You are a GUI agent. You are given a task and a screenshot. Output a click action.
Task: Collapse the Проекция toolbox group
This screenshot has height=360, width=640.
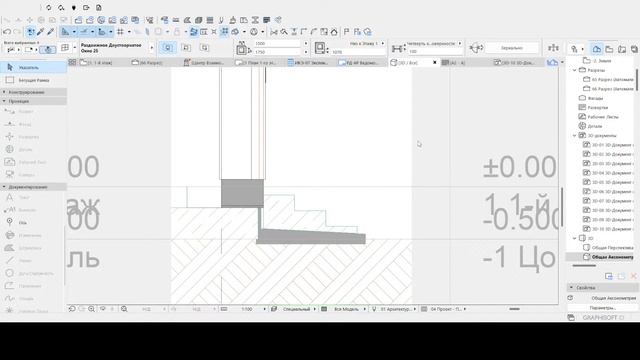[33, 101]
